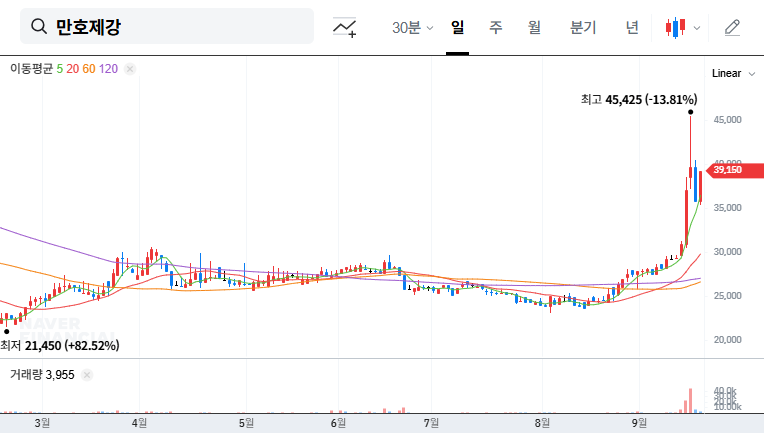Click the 최저 21,450 (+82.52%) label
Viewport: 764px width, 433px height.
click(x=60, y=345)
